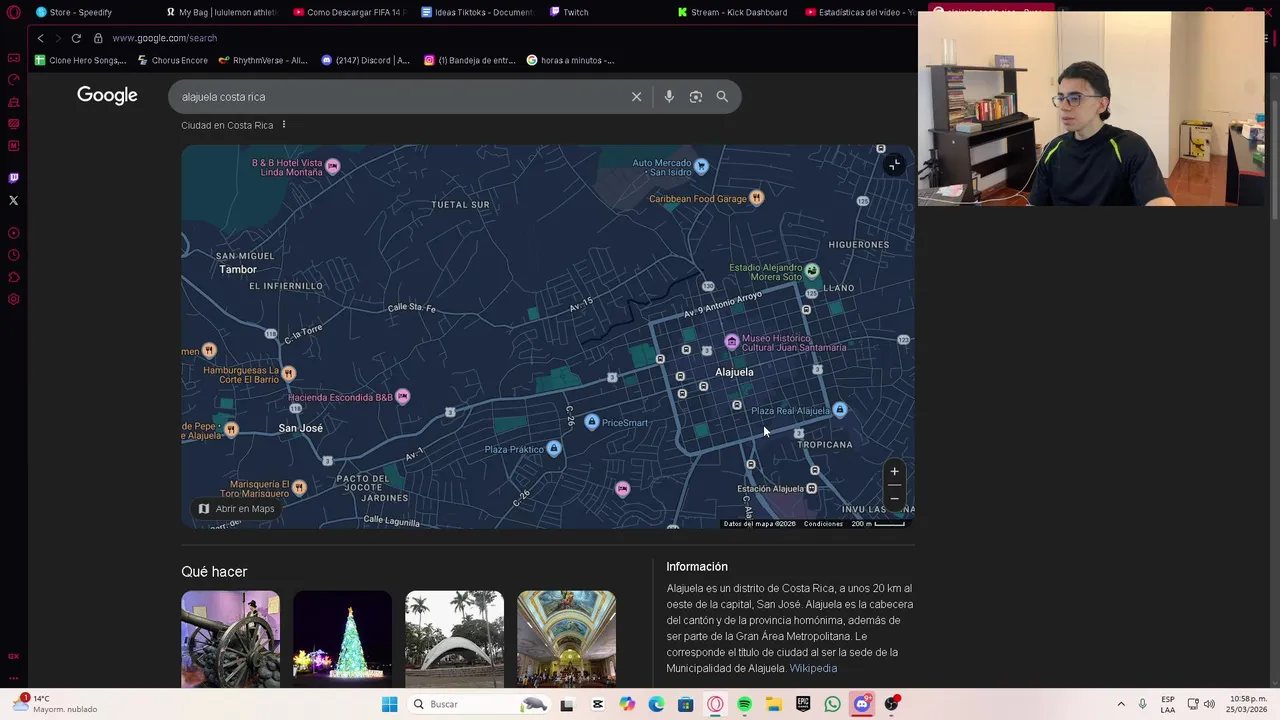Image resolution: width=1280 pixels, height=720 pixels.
Task: Open the sidebar Extensions cube icon
Action: click(x=13, y=277)
